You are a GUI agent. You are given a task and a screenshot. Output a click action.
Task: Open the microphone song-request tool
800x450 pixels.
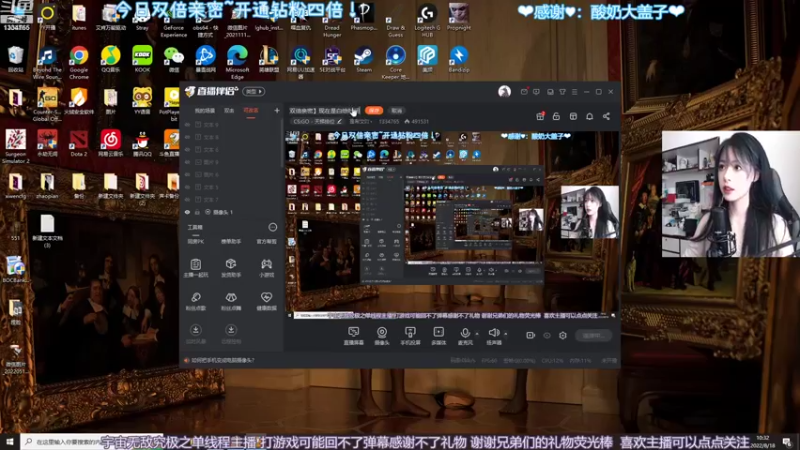coord(195,301)
